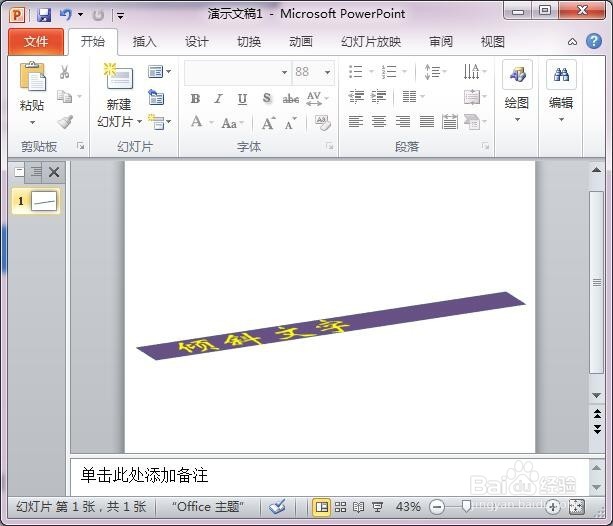Open the font size dropdown showing 88
Screen dimensions: 613x526
pos(327,72)
